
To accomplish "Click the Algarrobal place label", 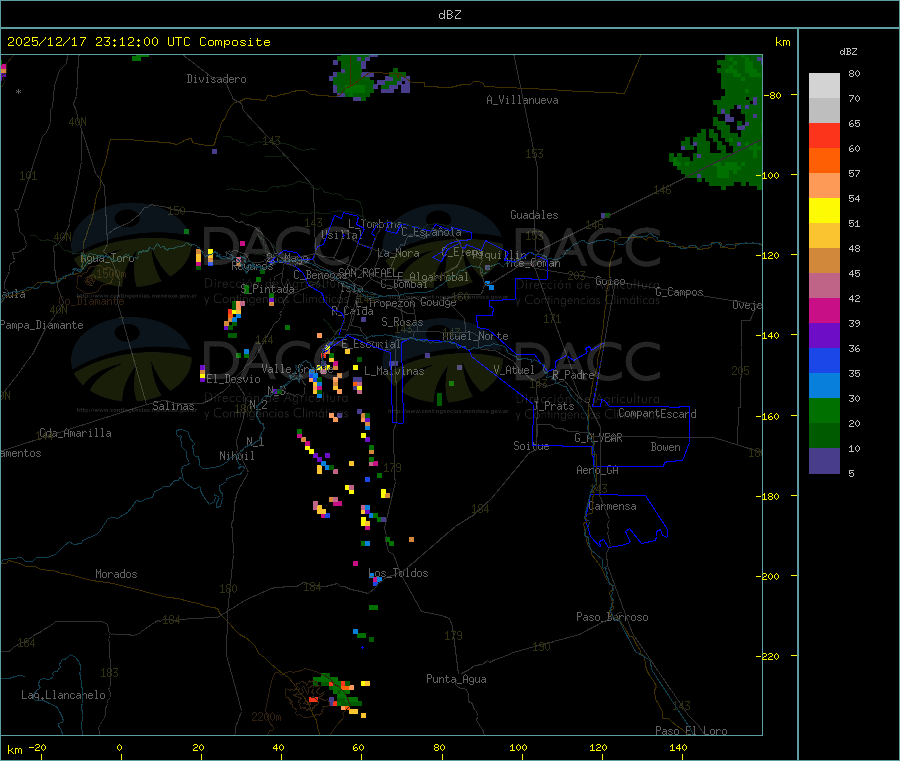I will click(x=439, y=277).
